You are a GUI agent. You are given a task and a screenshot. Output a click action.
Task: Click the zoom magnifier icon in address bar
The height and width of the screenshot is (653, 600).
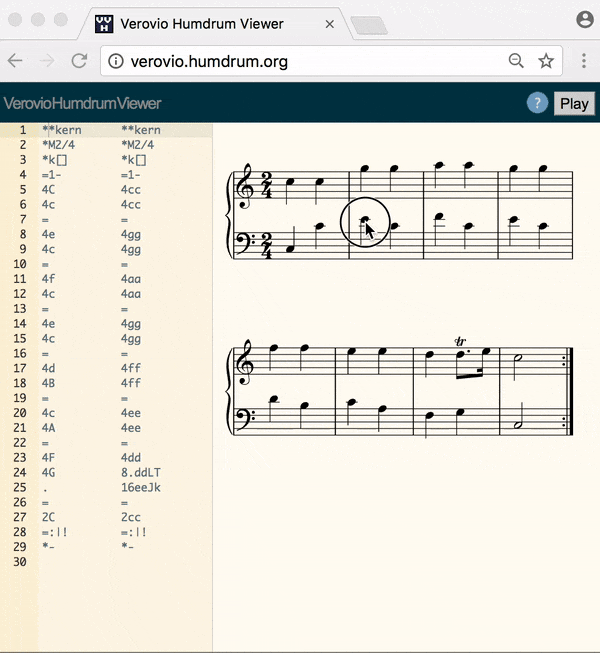tap(516, 61)
